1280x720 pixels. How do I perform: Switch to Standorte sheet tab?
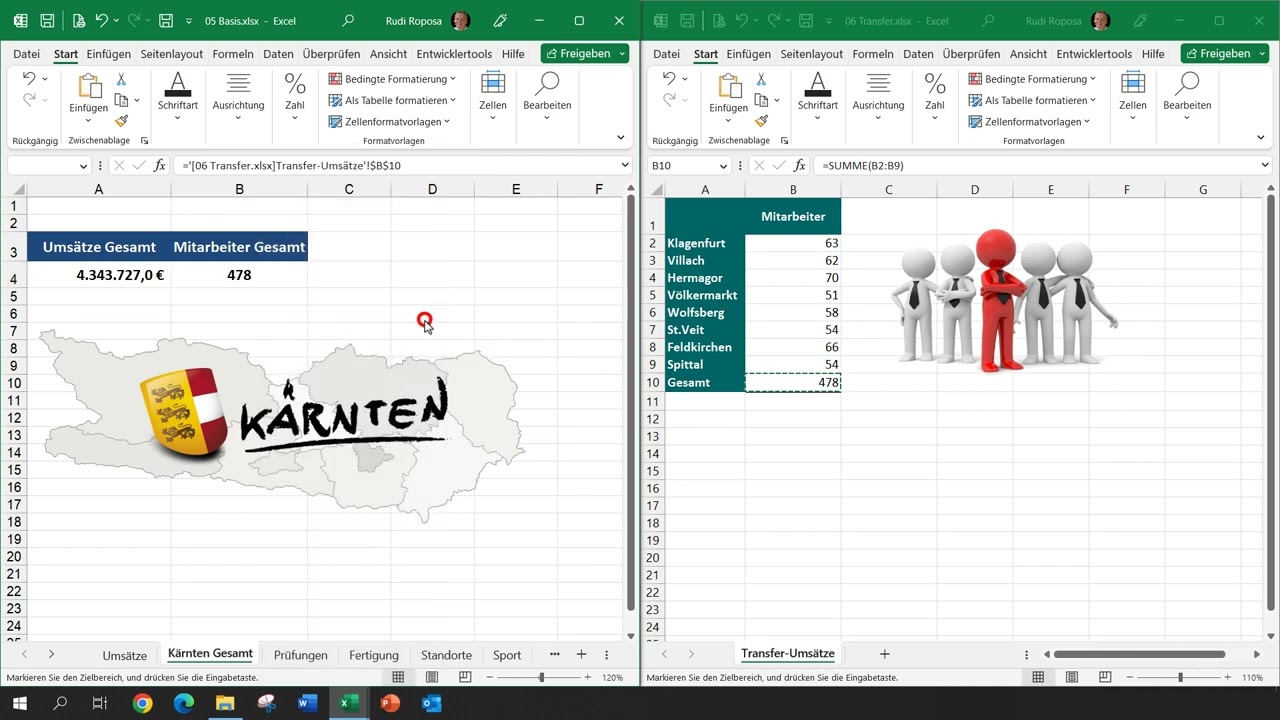[446, 655]
